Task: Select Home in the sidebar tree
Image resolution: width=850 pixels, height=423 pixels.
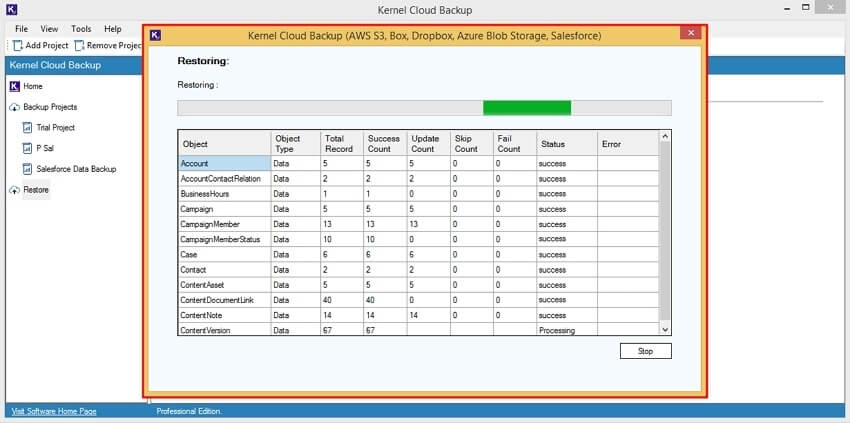Action: 33,86
